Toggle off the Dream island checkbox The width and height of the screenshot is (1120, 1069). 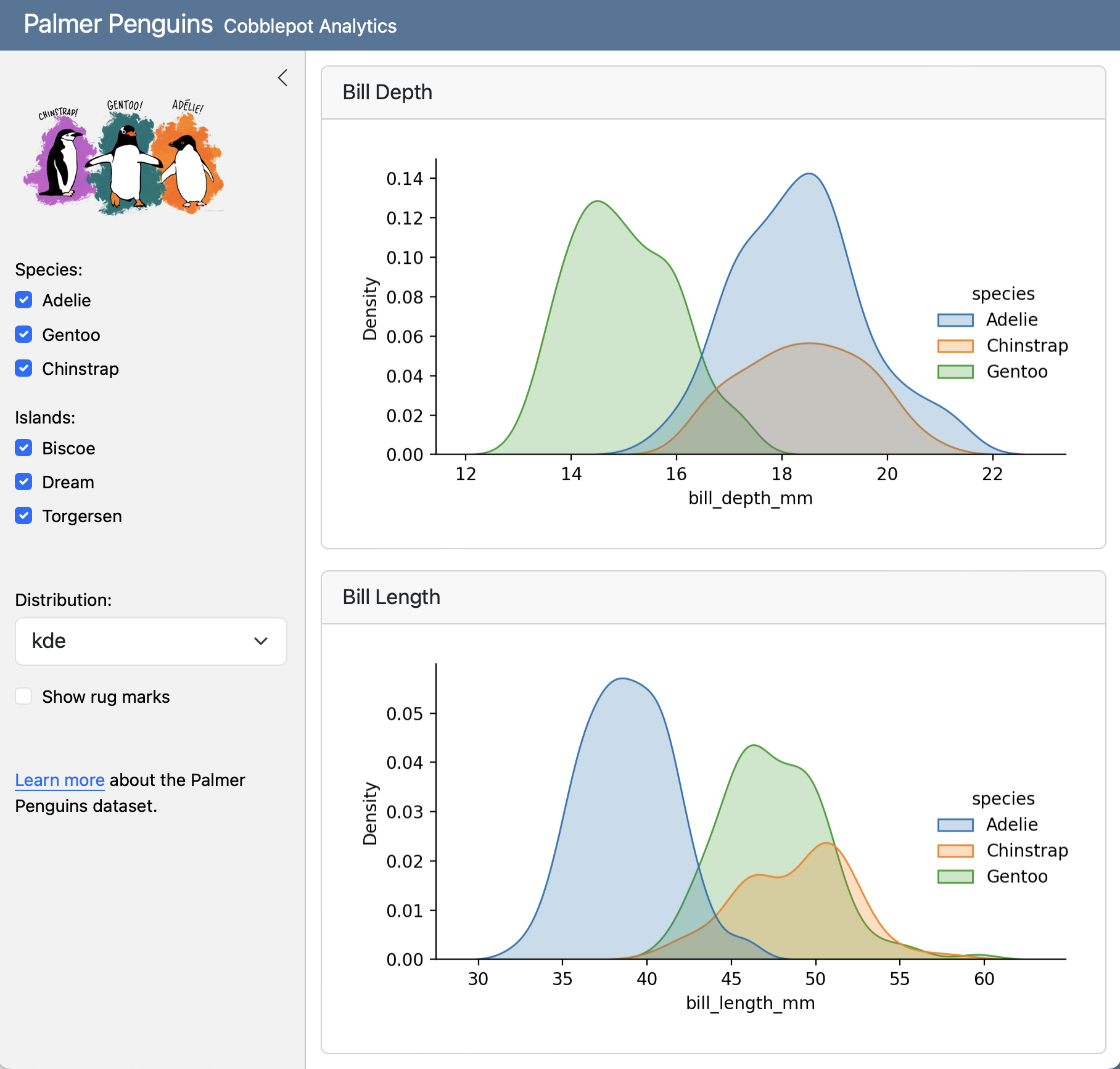[23, 482]
